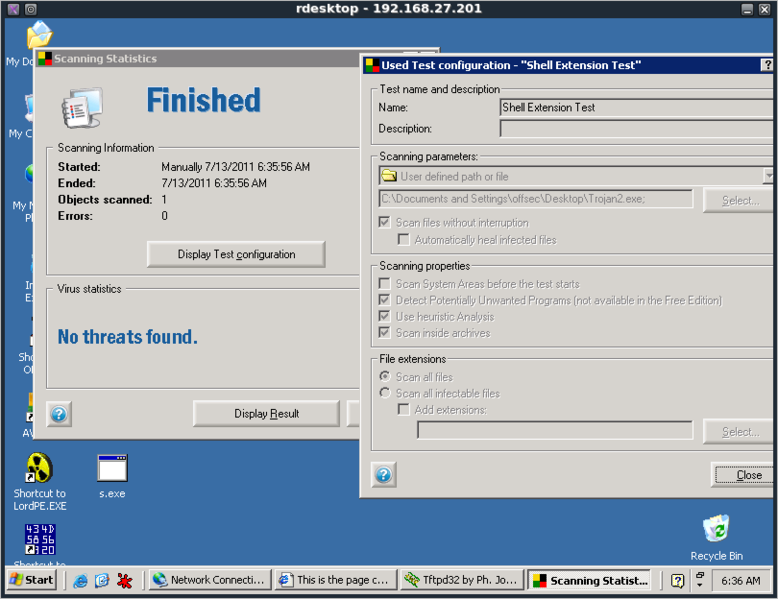The image size is (778, 599).
Task: Open the Start menu
Action: pyautogui.click(x=32, y=580)
